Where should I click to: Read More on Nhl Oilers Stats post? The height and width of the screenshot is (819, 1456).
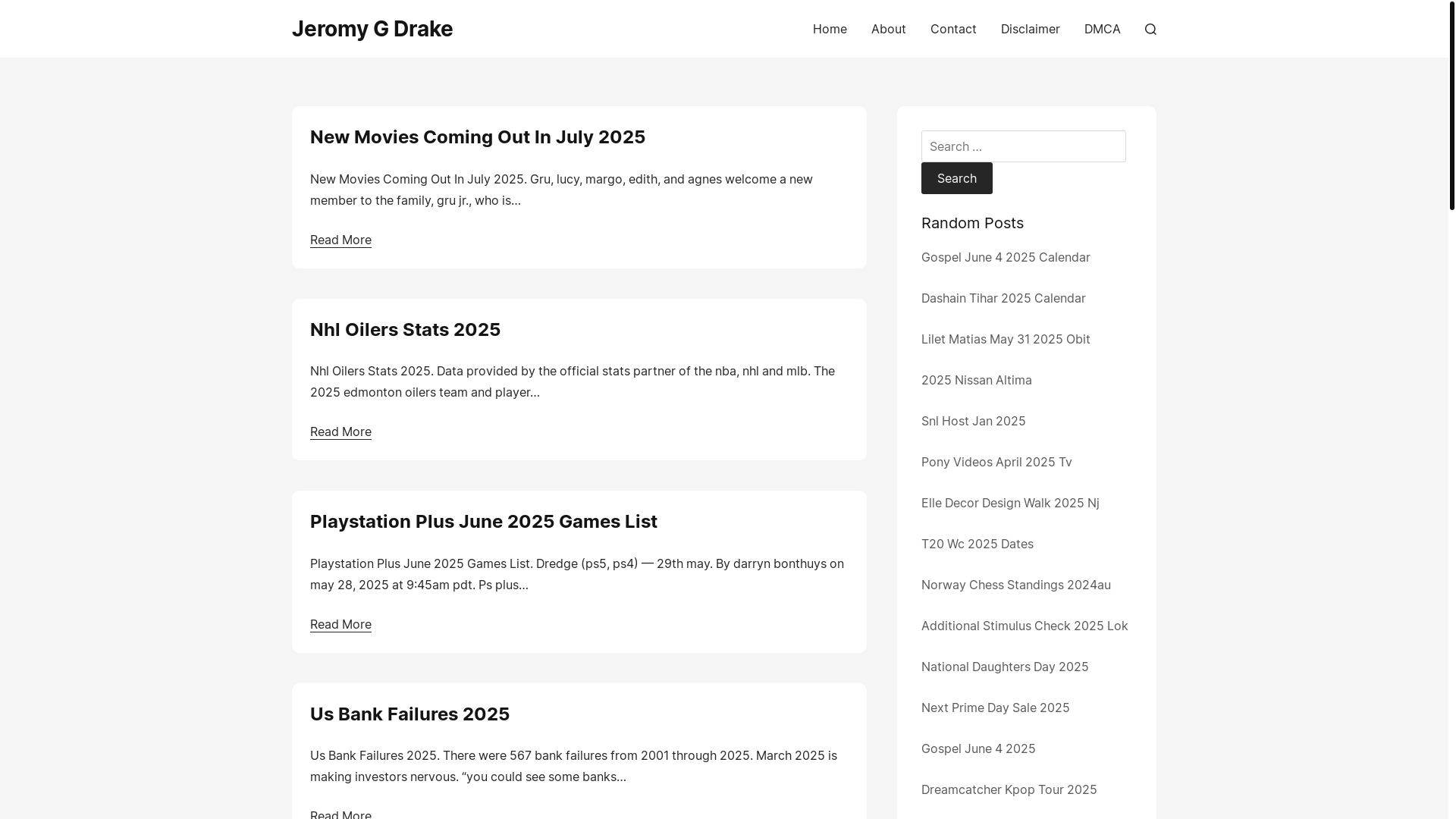[340, 431]
